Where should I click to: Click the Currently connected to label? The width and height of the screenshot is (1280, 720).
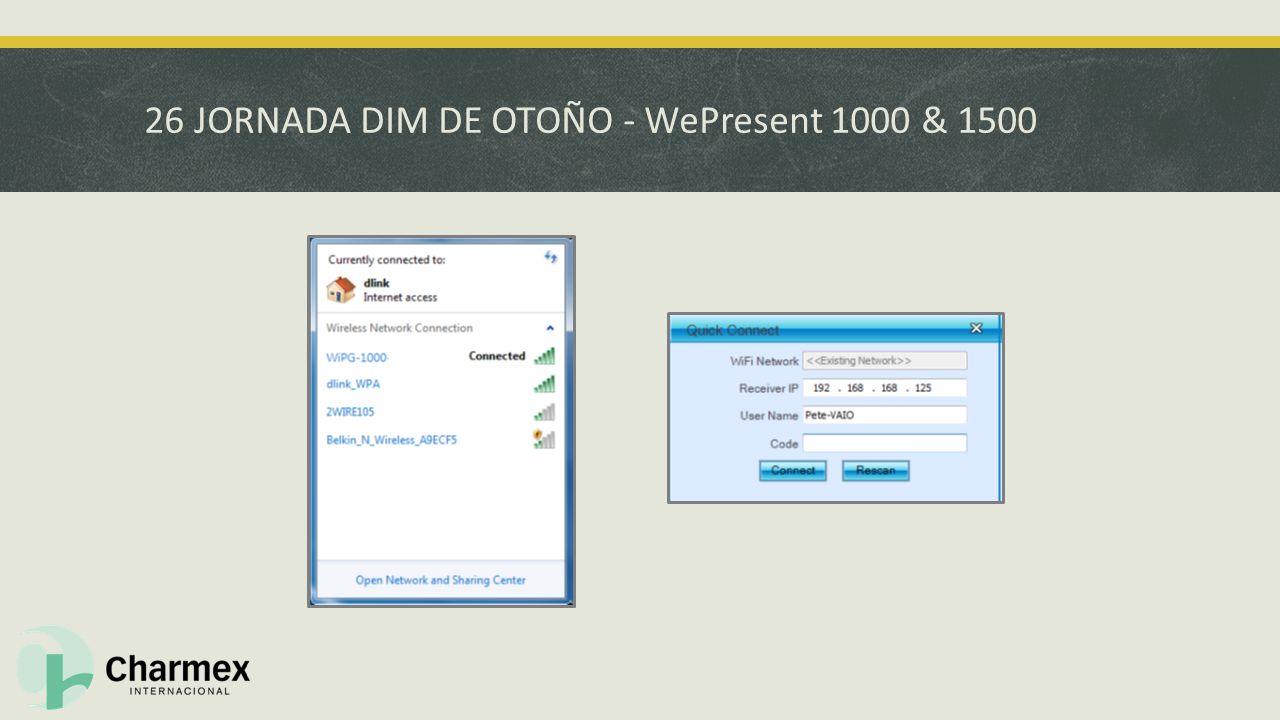(x=387, y=260)
